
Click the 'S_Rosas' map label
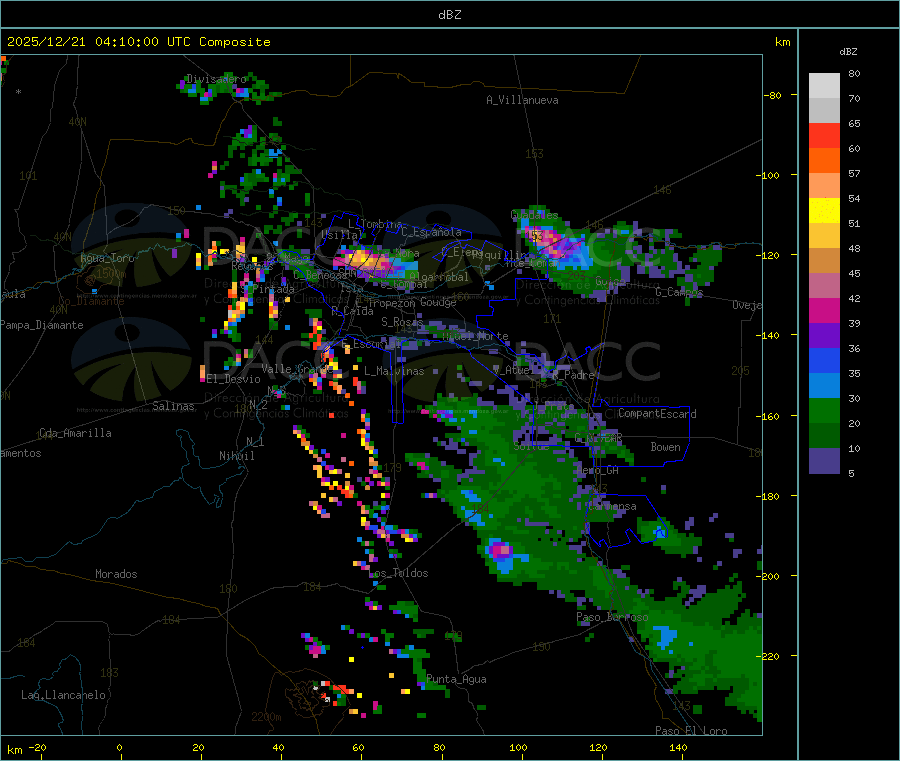402,322
